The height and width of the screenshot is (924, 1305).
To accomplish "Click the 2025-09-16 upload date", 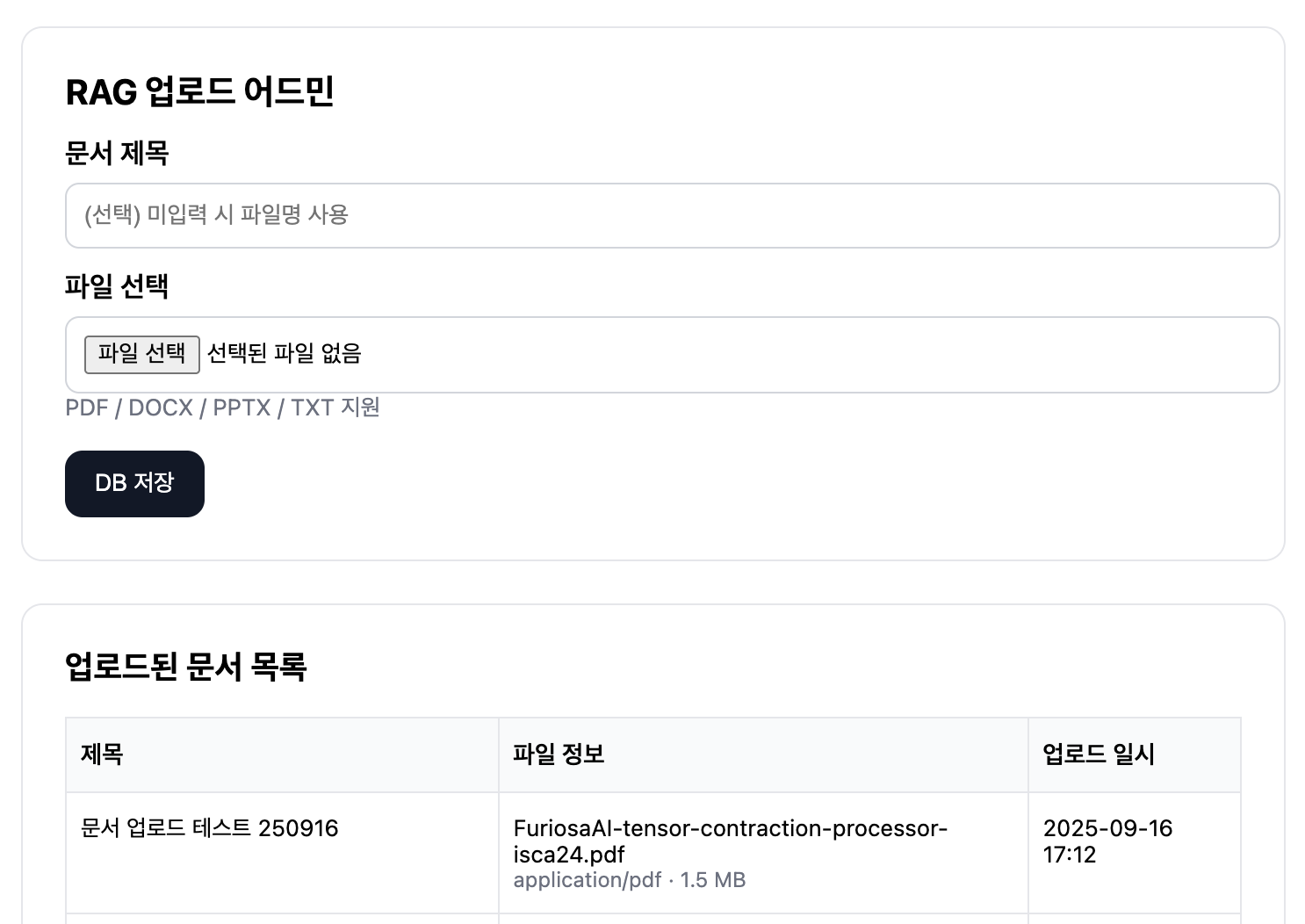I will (x=1107, y=828).
